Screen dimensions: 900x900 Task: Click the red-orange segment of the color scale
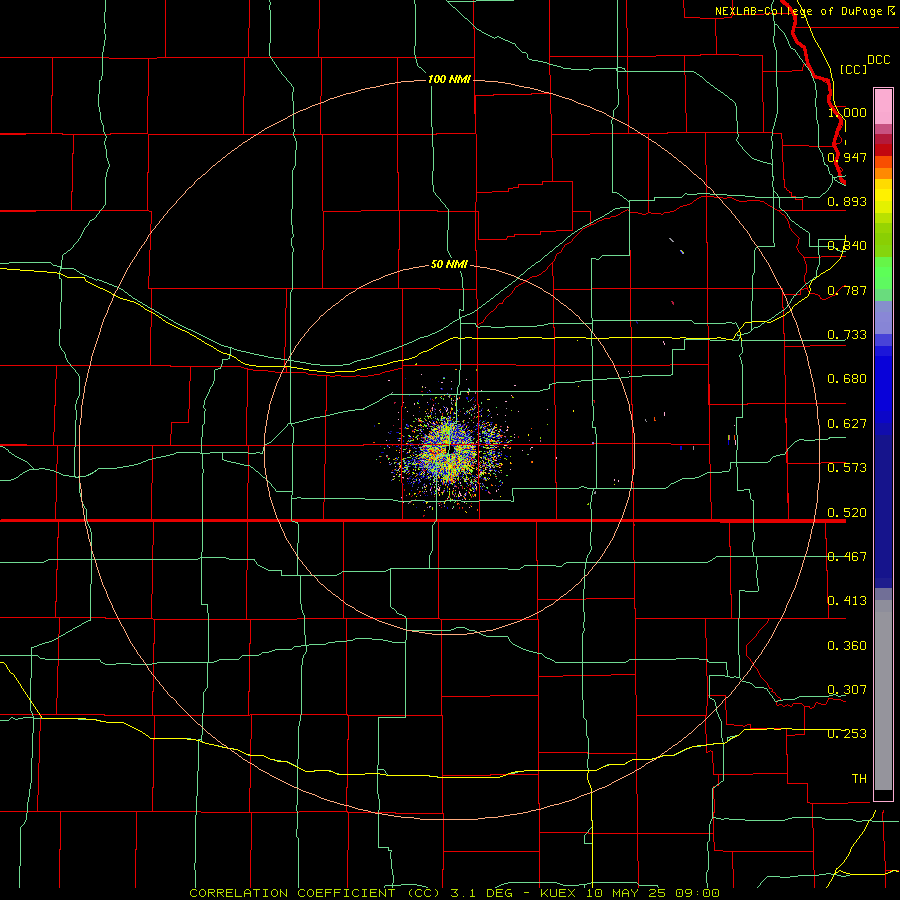coord(883,162)
